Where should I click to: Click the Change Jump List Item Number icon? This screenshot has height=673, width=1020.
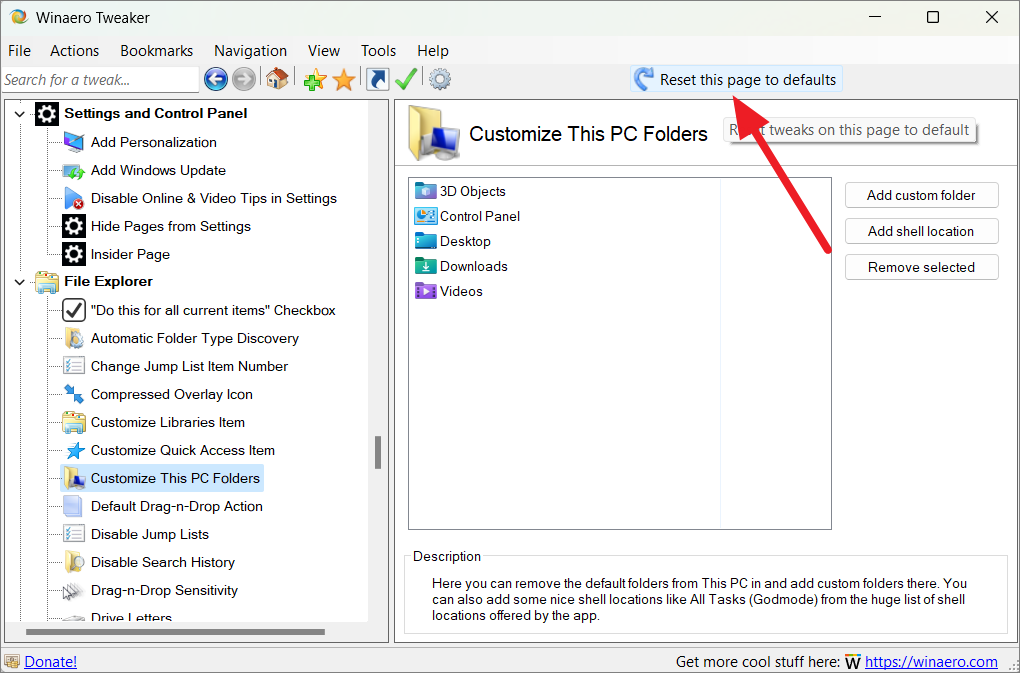coord(74,366)
